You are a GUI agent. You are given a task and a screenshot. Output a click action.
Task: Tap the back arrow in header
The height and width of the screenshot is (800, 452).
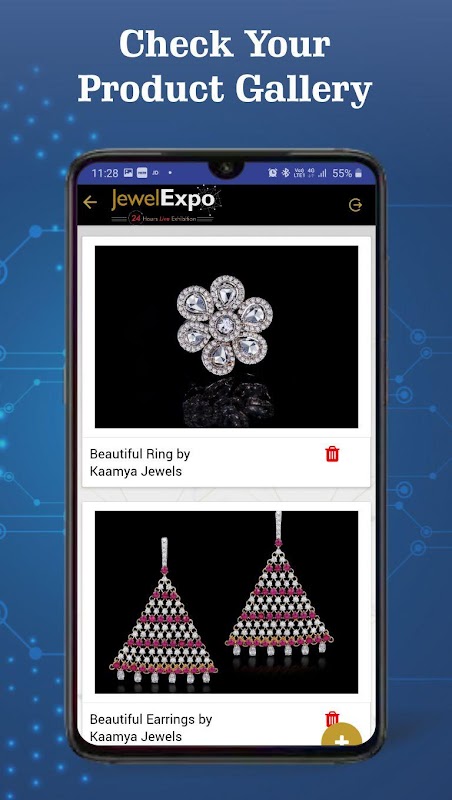[x=90, y=203]
